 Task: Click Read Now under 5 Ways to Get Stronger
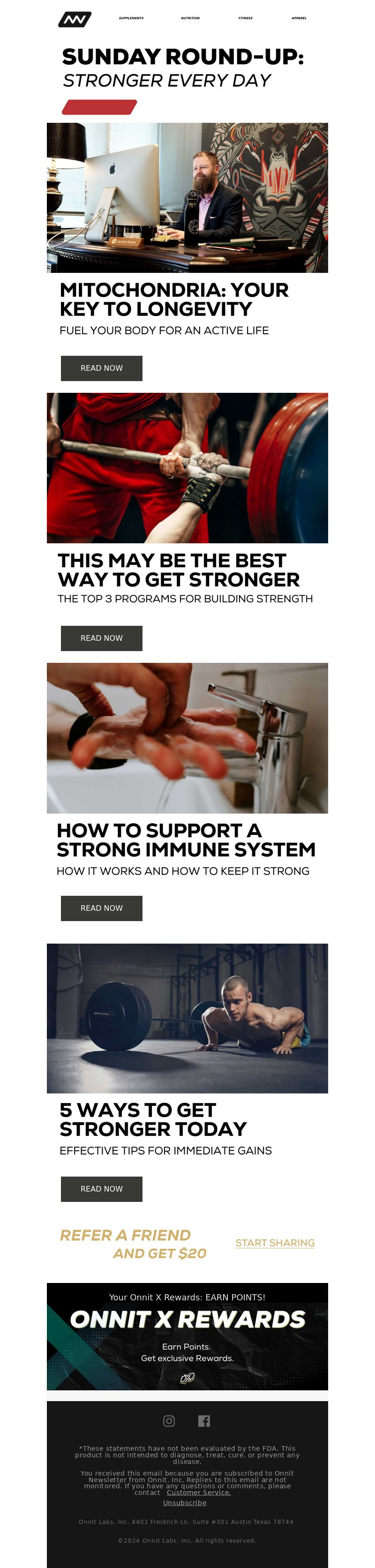[x=102, y=1189]
